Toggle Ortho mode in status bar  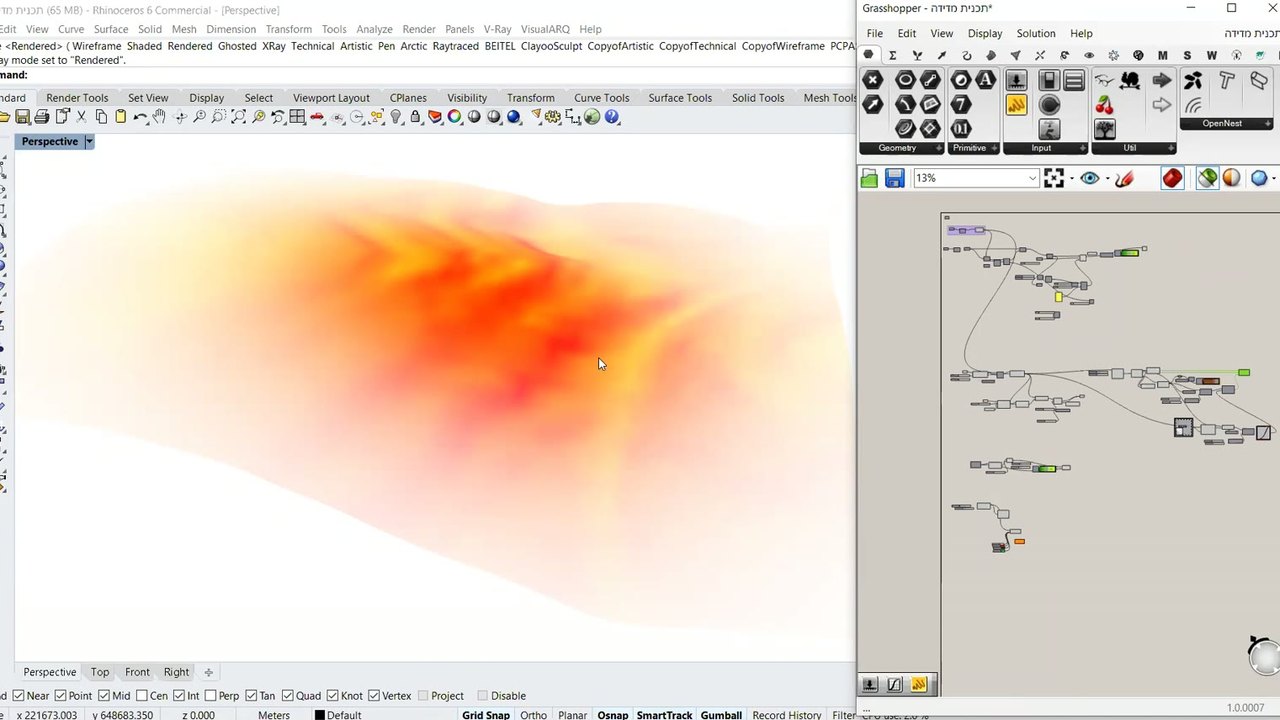[x=533, y=715]
